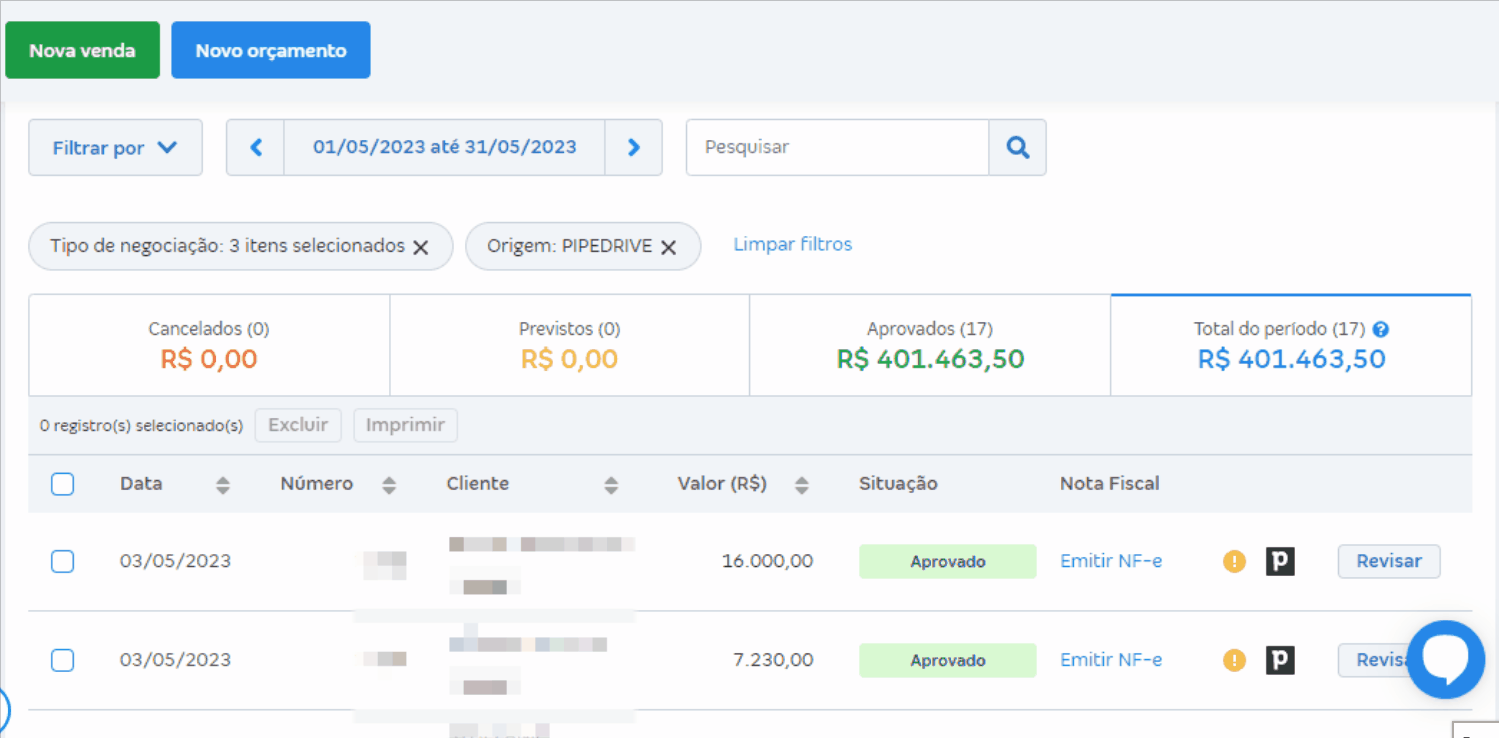Select the Cancelados (0) tab
Image resolution: width=1499 pixels, height=738 pixels.
tap(209, 345)
